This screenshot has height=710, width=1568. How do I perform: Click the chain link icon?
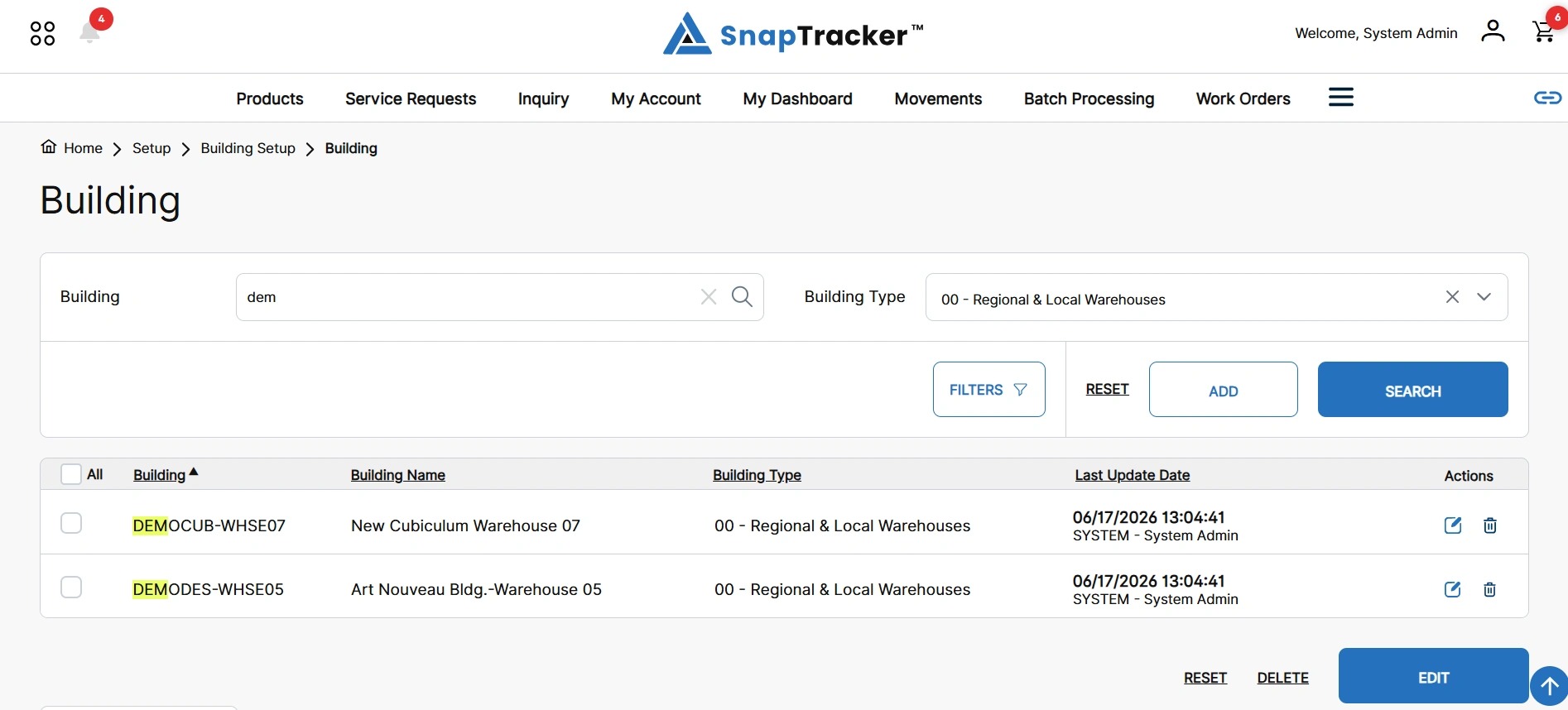coord(1547,98)
